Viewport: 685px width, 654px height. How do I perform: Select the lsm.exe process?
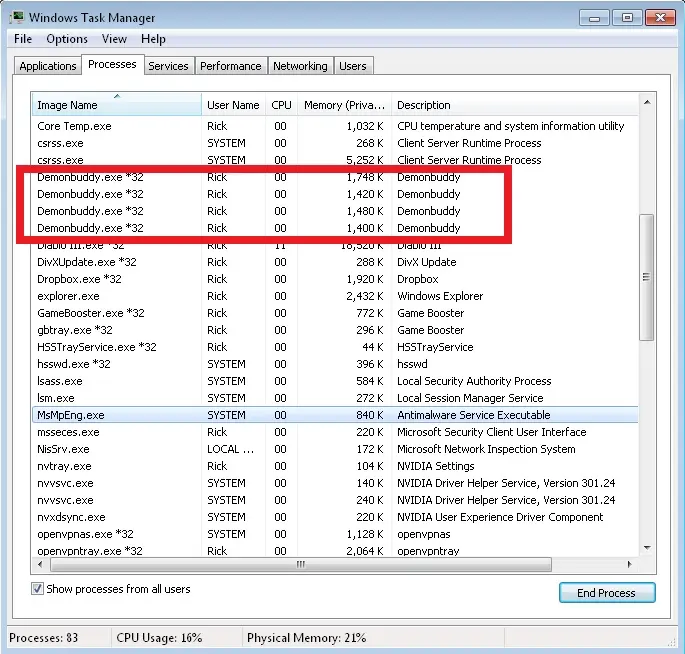[x=335, y=398]
